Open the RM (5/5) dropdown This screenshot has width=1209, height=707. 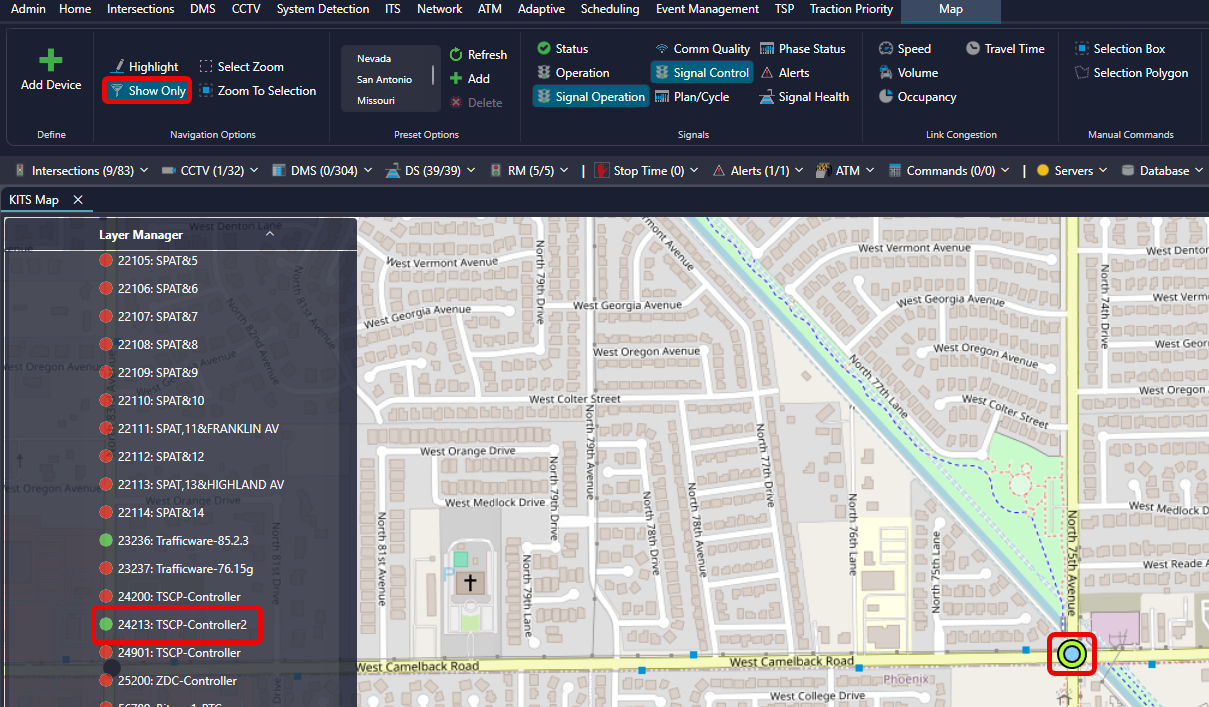(529, 171)
